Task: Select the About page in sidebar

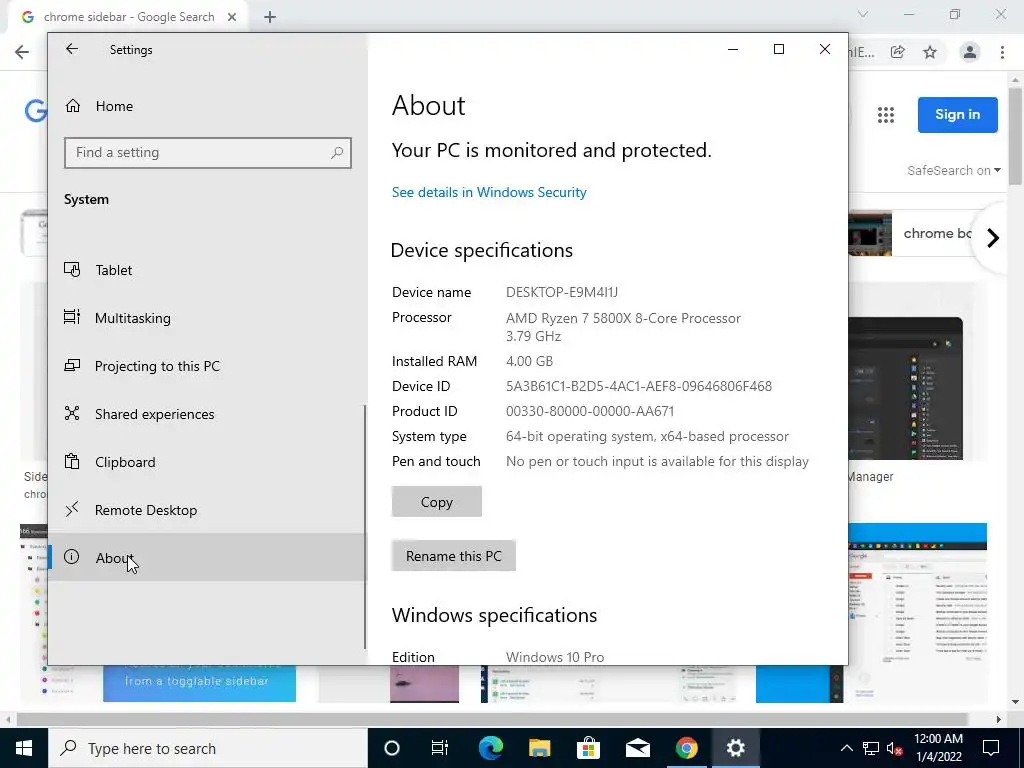Action: [208, 558]
